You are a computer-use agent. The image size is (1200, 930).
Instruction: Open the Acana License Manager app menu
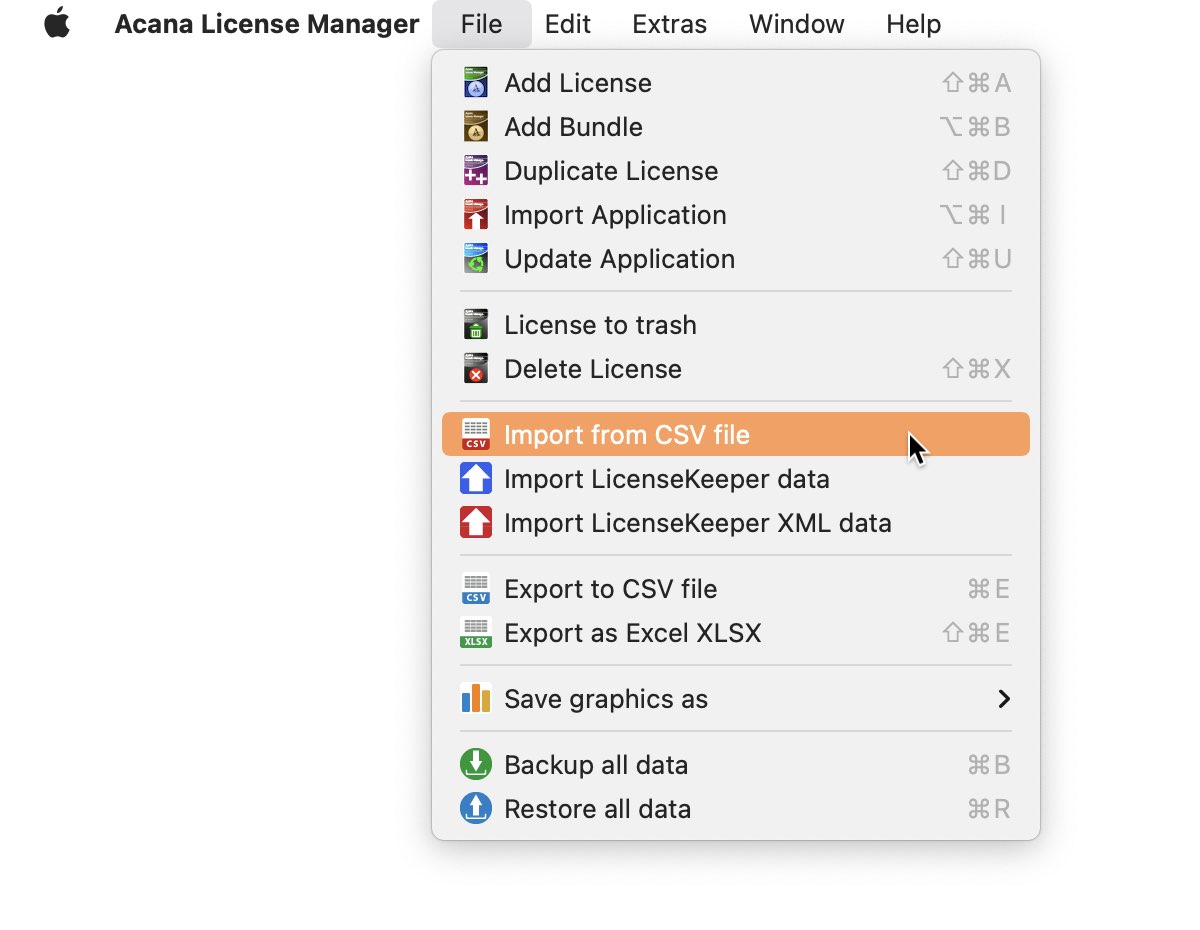coord(267,24)
